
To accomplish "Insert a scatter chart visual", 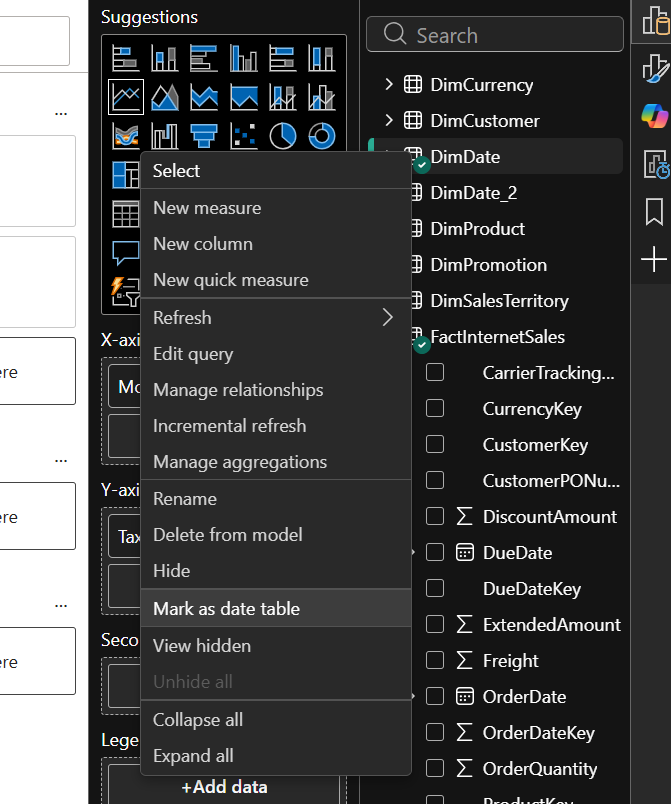I will point(243,135).
